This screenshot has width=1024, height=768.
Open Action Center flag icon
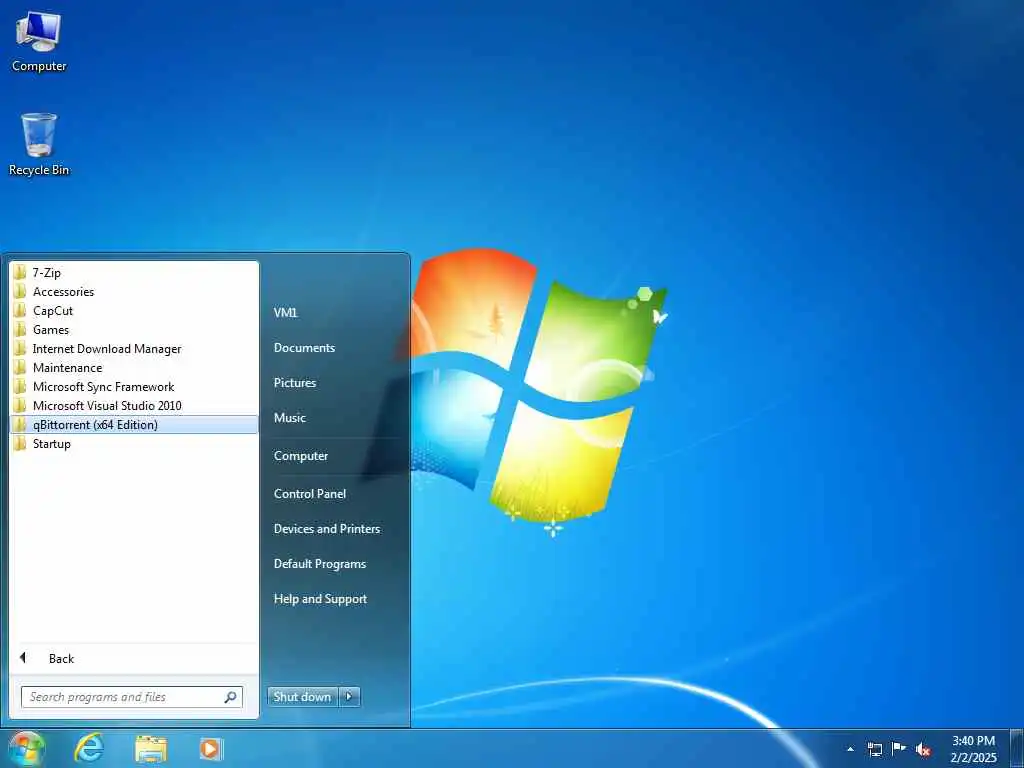coord(899,749)
